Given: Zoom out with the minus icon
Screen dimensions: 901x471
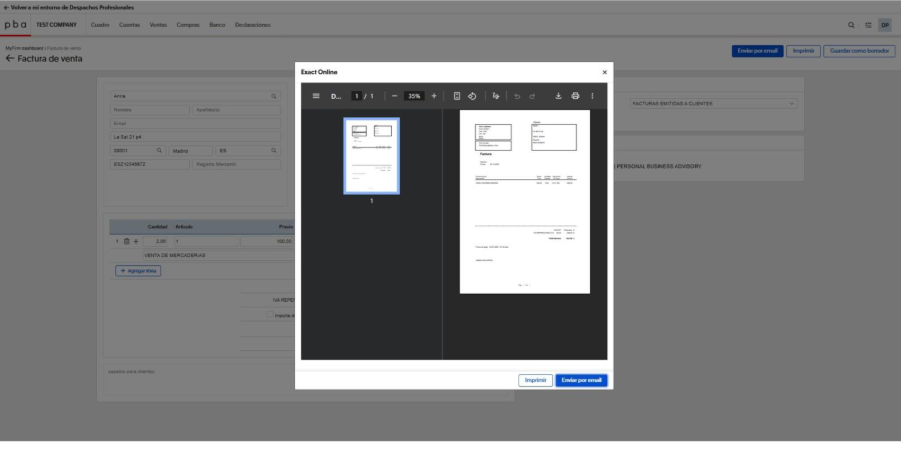Looking at the screenshot, I should [395, 96].
